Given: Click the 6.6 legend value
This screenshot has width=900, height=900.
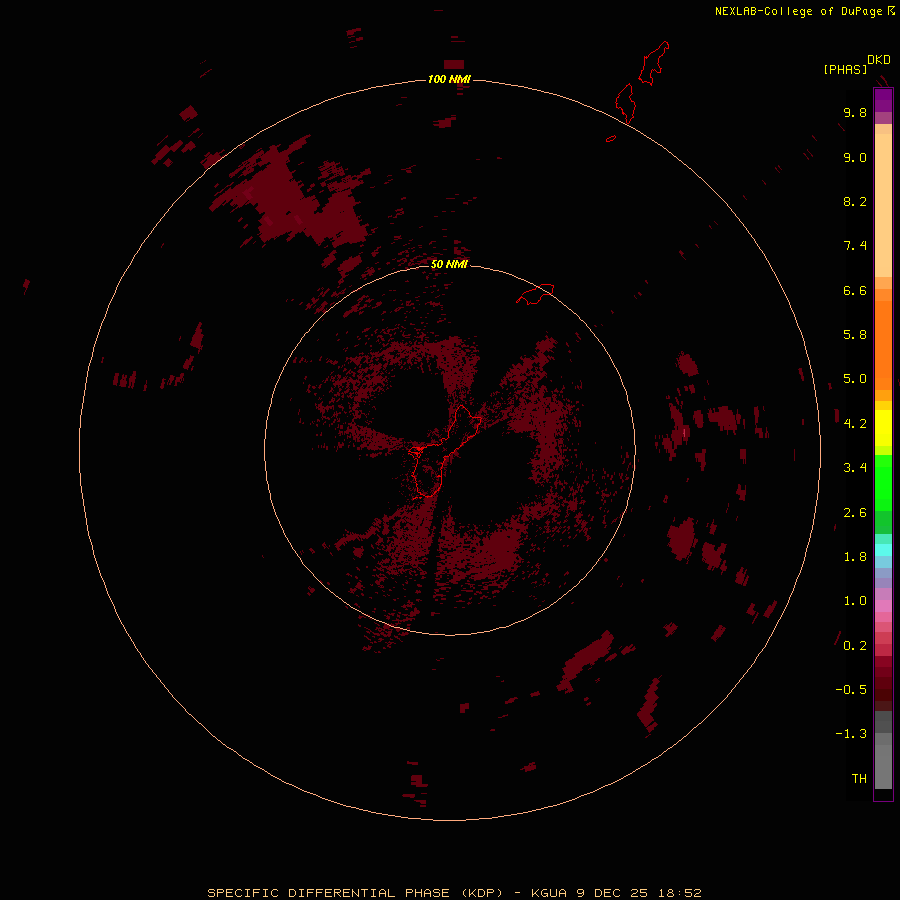Looking at the screenshot, I should pyautogui.click(x=855, y=290).
